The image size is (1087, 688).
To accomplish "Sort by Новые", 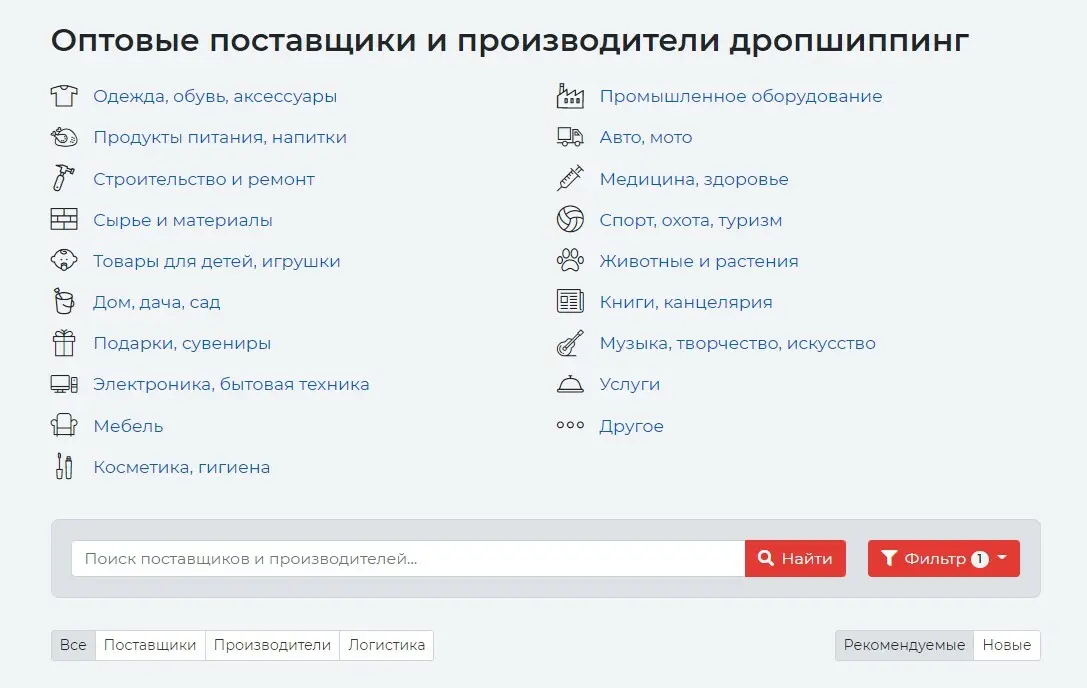I will (x=1007, y=645).
